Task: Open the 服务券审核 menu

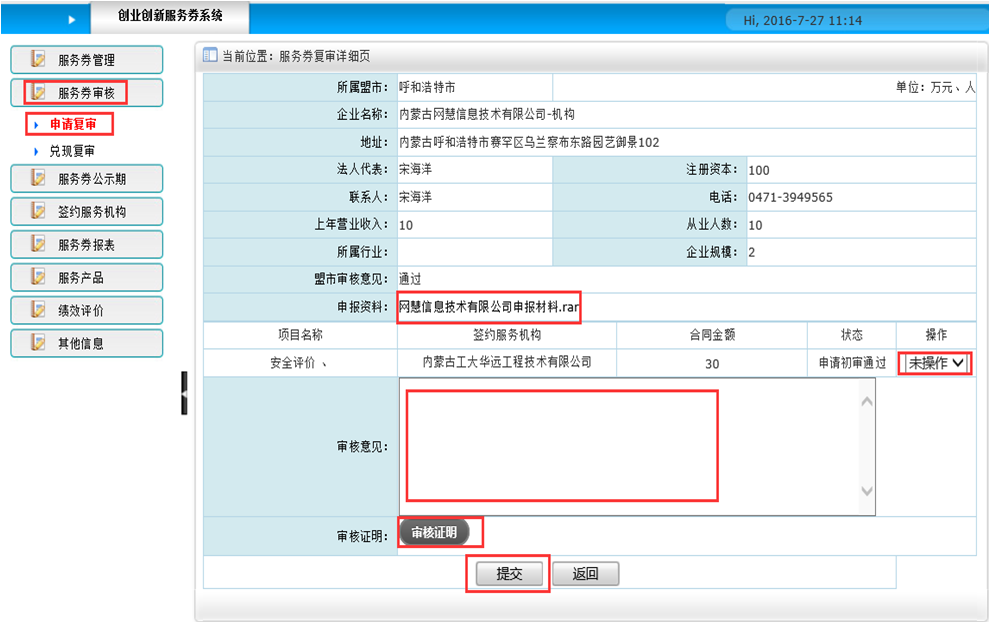Action: [86, 93]
